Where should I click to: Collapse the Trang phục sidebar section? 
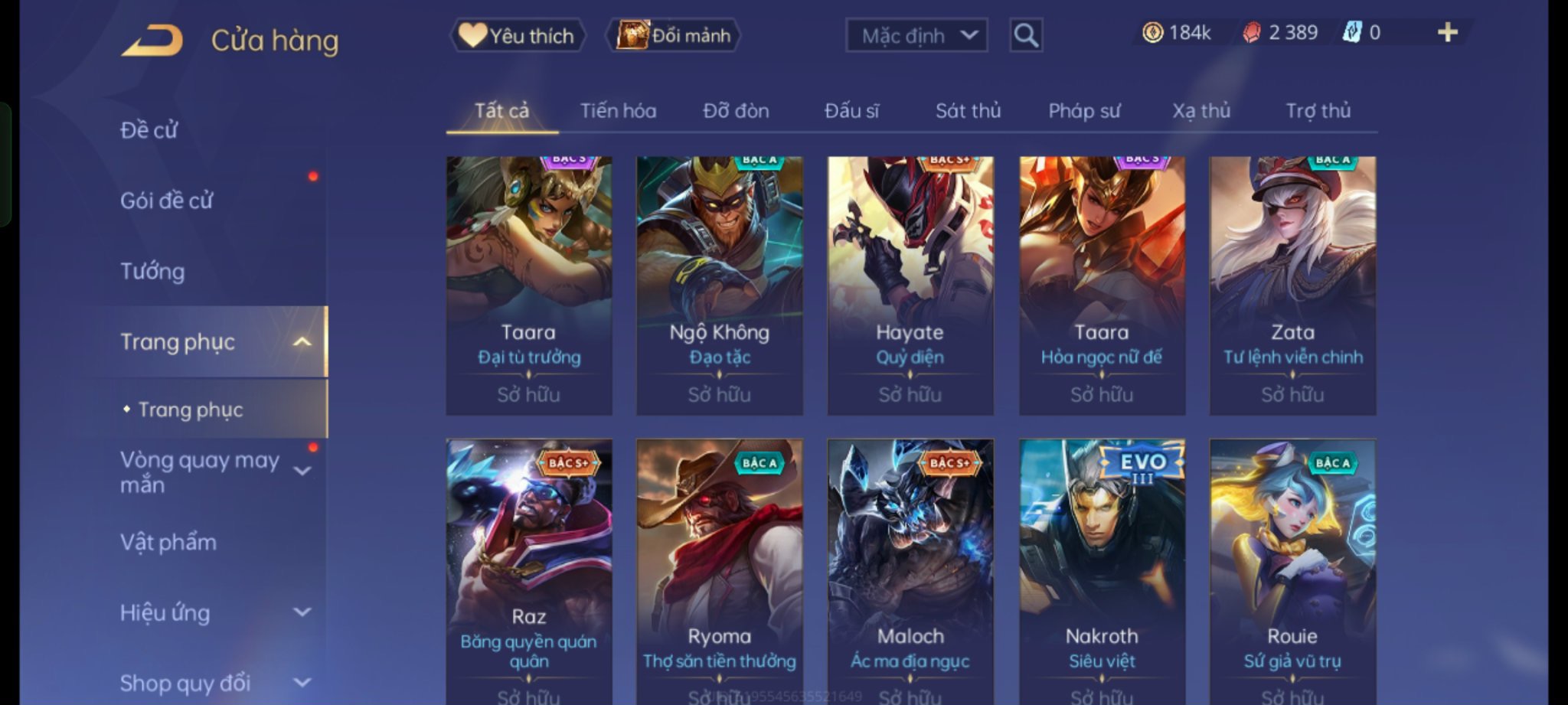pyautogui.click(x=302, y=341)
